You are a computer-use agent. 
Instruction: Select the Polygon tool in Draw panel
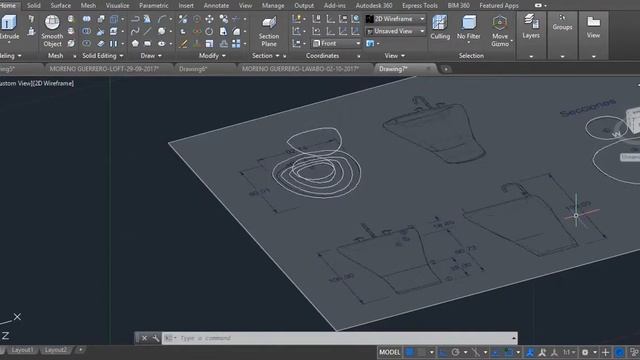[135, 43]
